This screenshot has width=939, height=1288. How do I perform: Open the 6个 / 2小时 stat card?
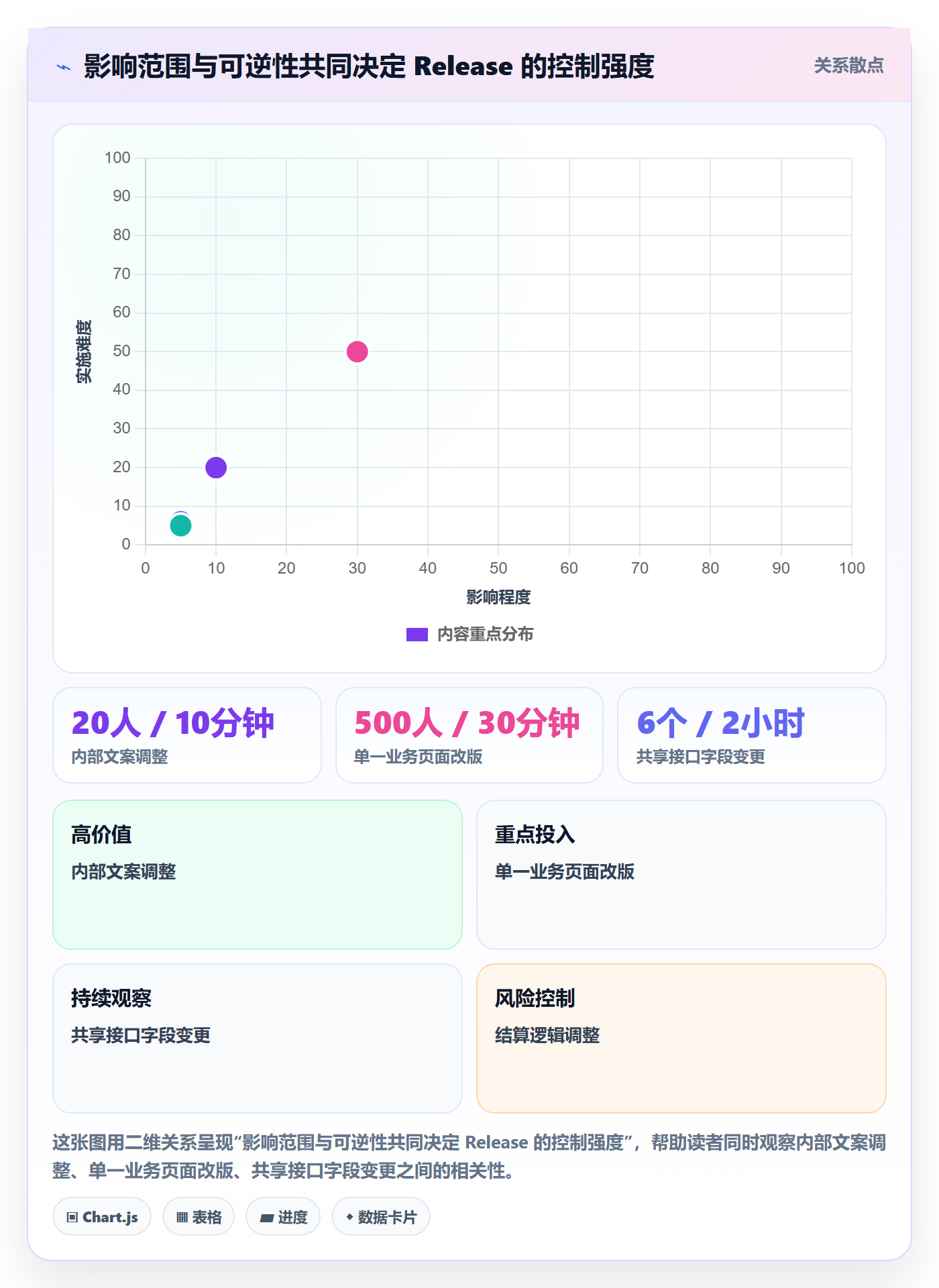pos(752,735)
